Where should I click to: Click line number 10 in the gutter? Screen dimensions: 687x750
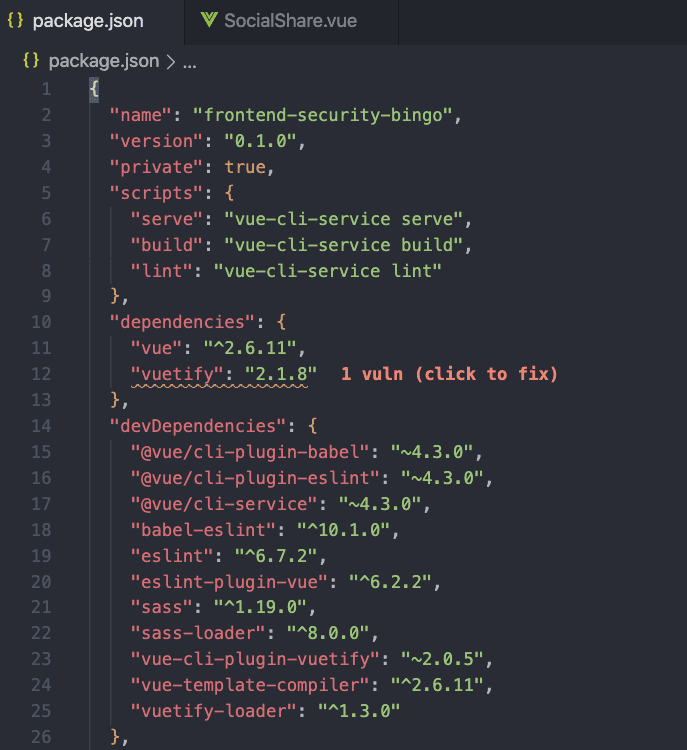[x=41, y=322]
